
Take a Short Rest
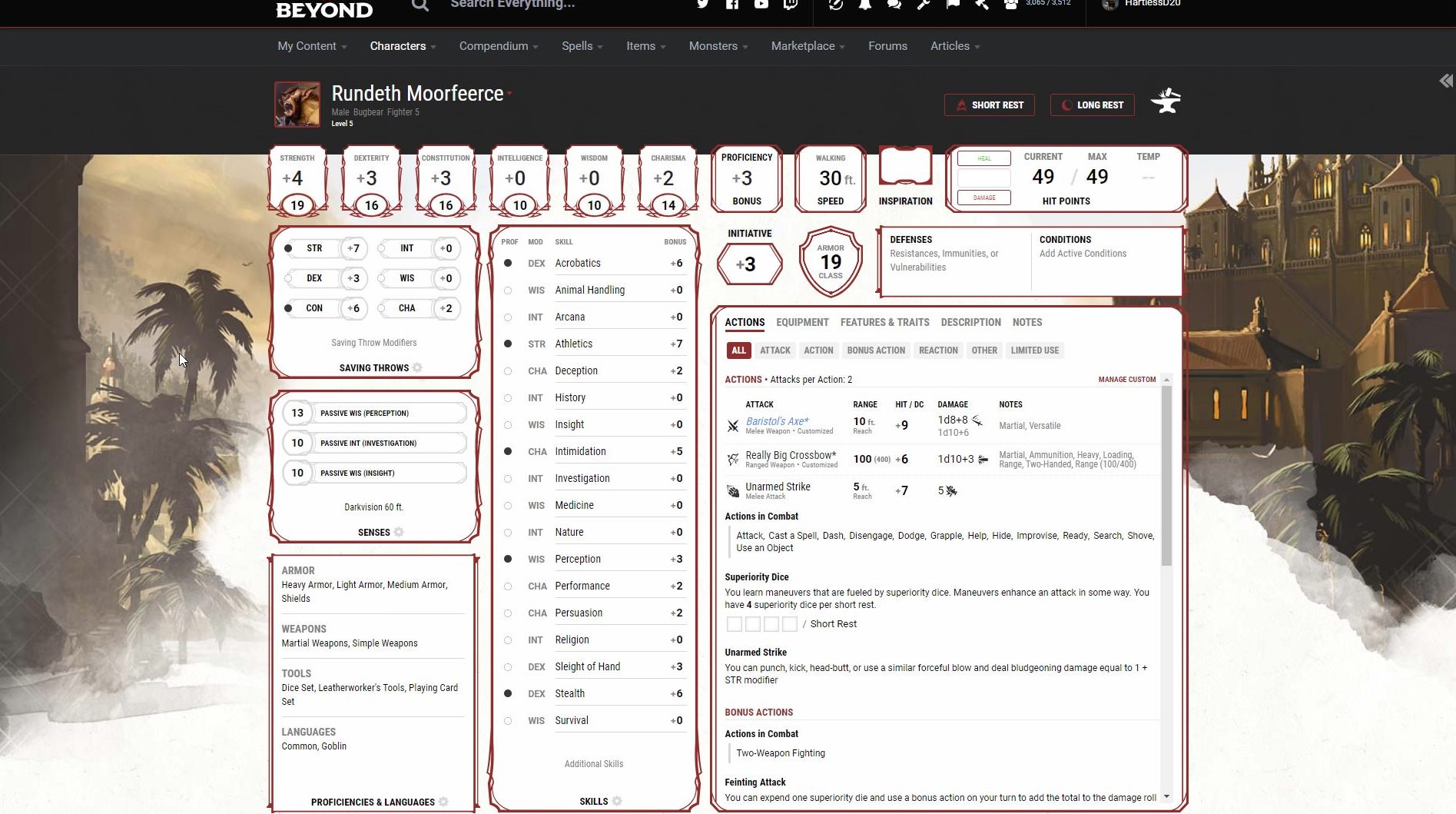click(x=989, y=105)
